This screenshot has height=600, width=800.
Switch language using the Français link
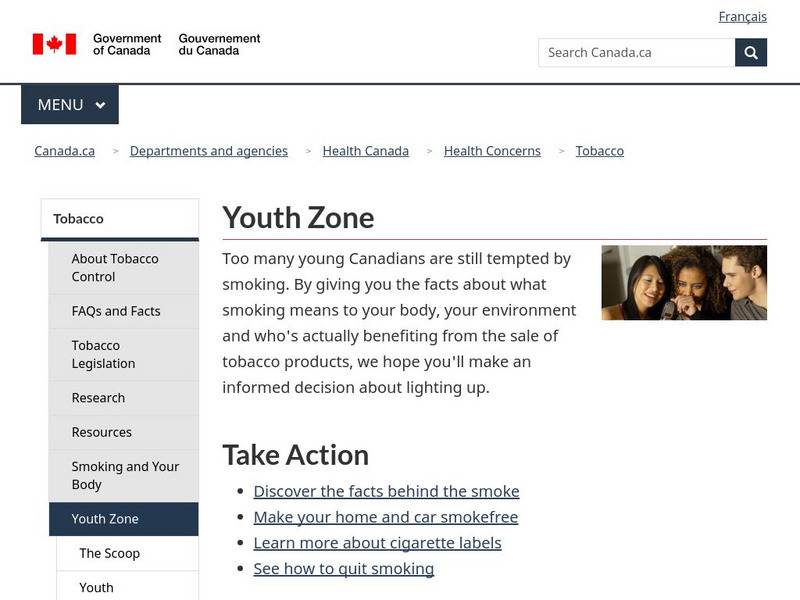[742, 16]
